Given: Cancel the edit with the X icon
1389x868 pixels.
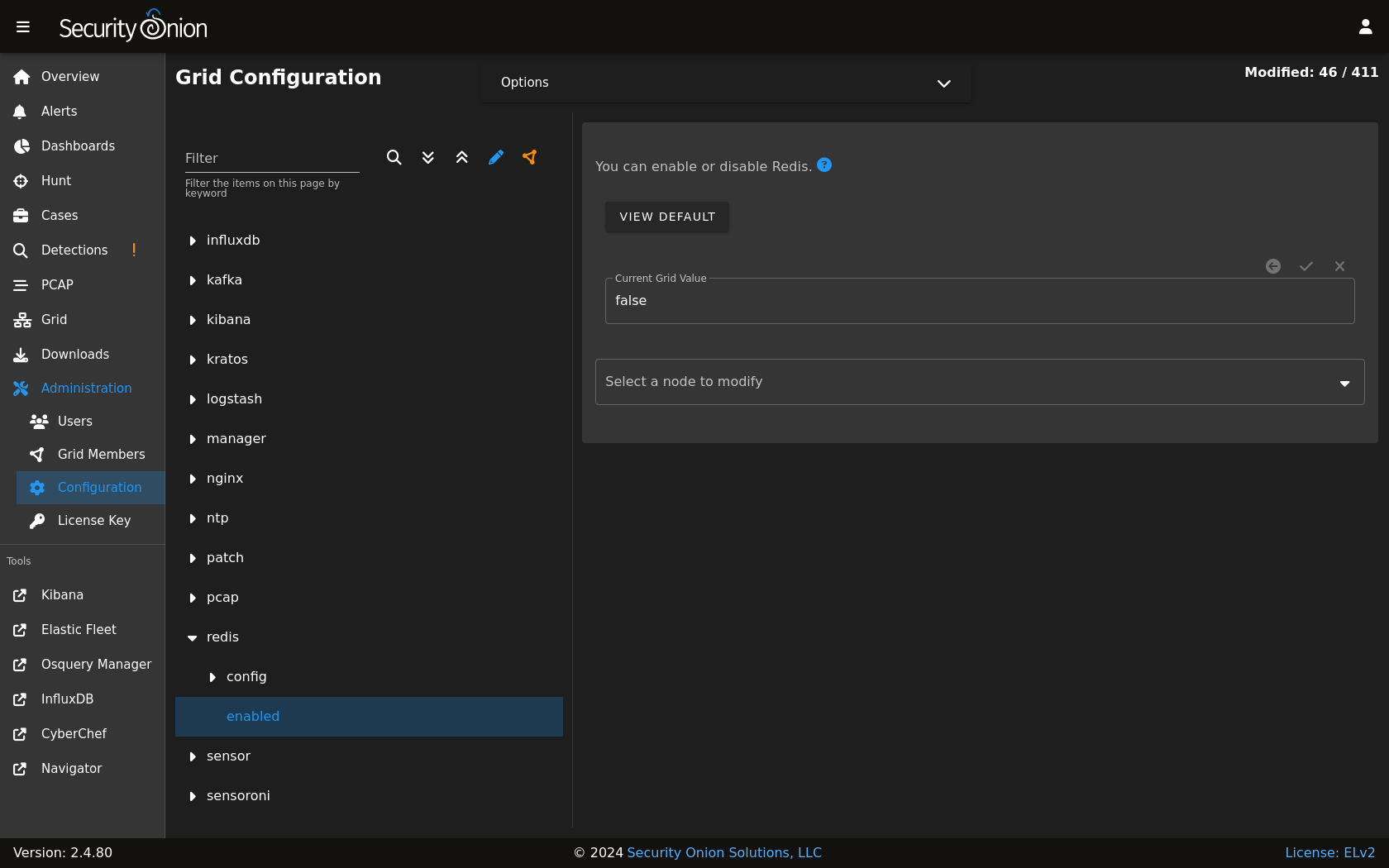Looking at the screenshot, I should click(x=1339, y=266).
